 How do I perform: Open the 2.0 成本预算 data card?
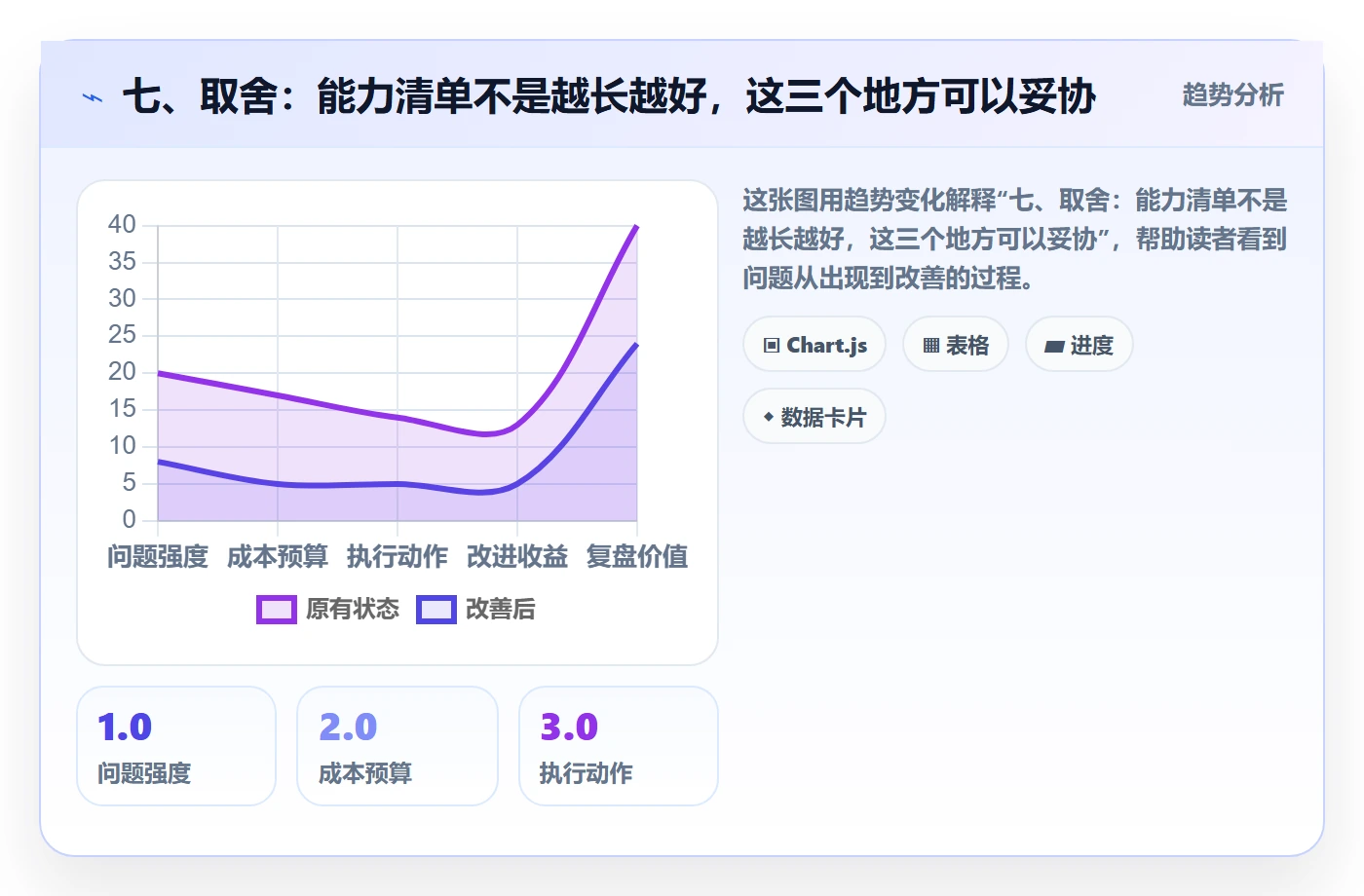[x=398, y=746]
